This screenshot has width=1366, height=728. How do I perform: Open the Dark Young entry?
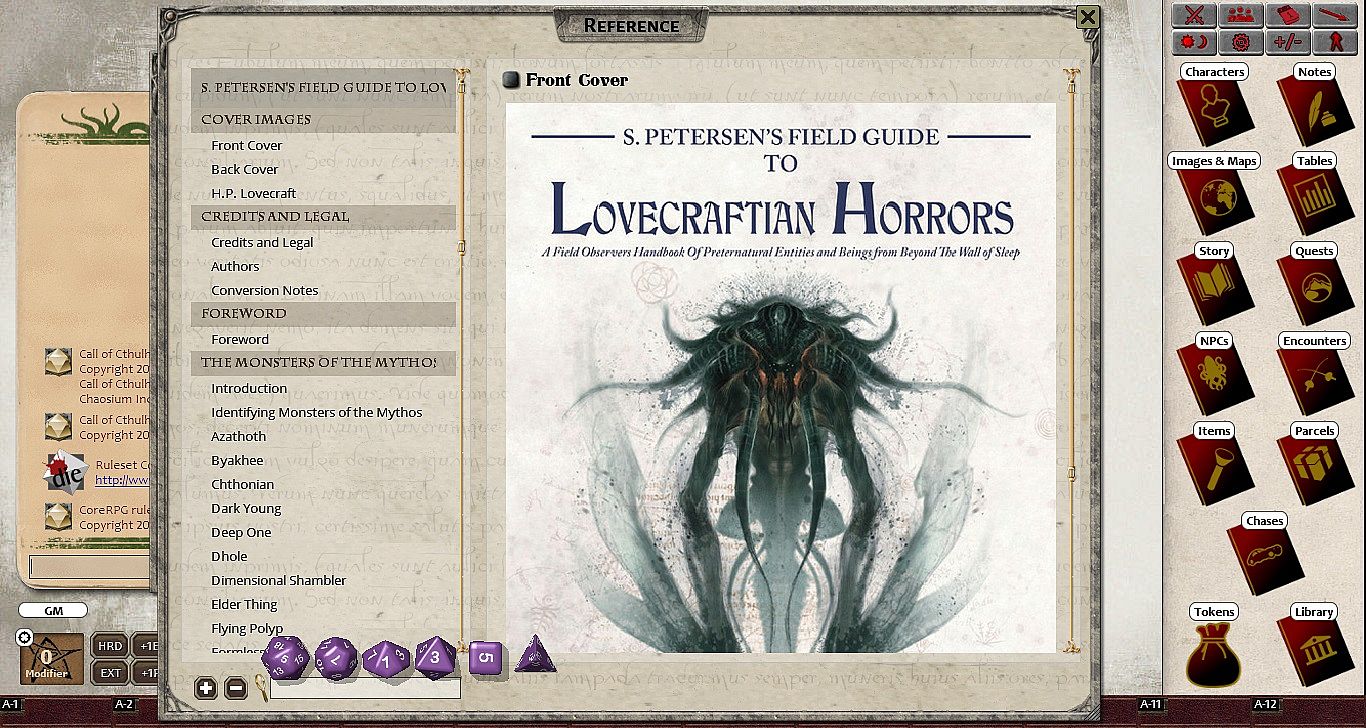click(246, 508)
